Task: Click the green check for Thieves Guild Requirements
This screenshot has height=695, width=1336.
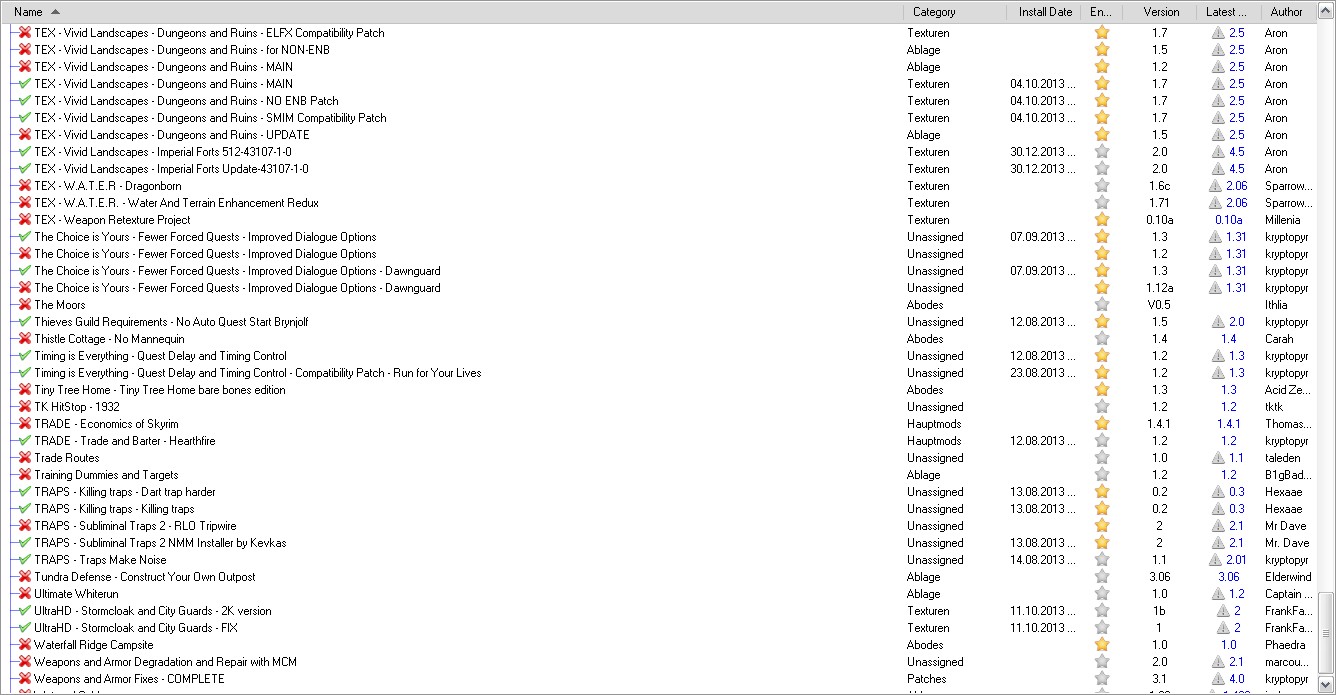Action: pyautogui.click(x=25, y=322)
